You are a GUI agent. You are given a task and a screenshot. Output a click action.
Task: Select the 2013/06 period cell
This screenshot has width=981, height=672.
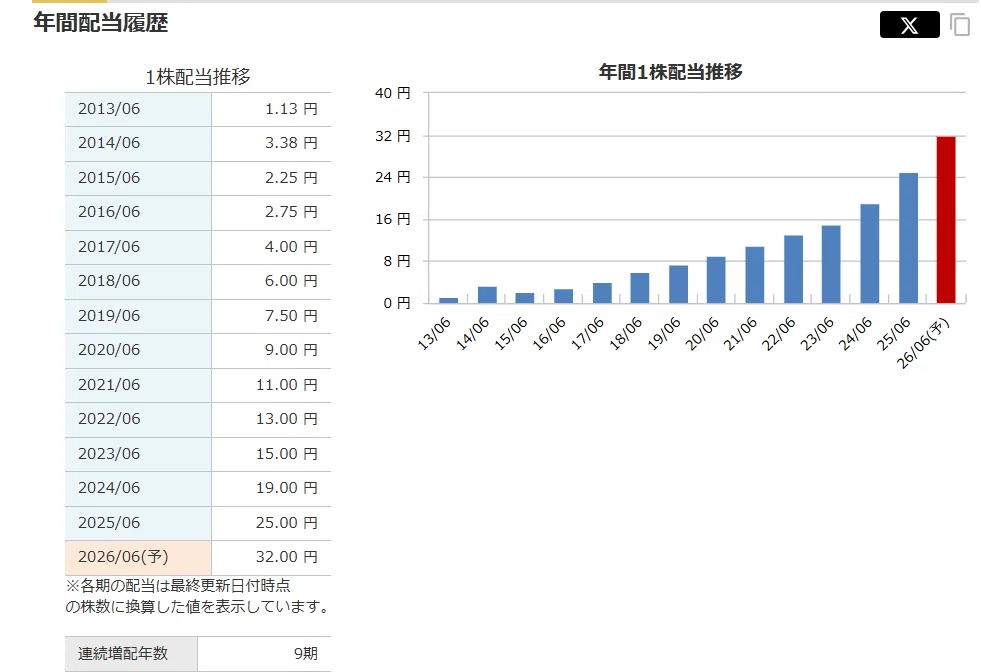point(138,109)
